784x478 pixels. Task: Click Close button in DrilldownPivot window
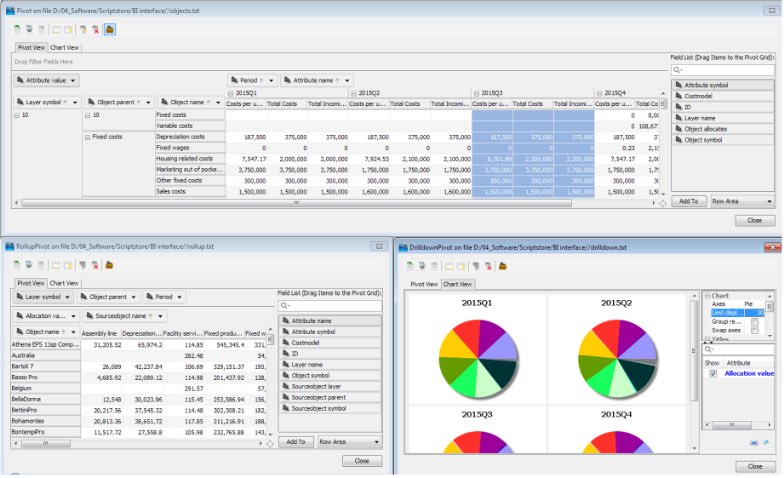pyautogui.click(x=755, y=466)
